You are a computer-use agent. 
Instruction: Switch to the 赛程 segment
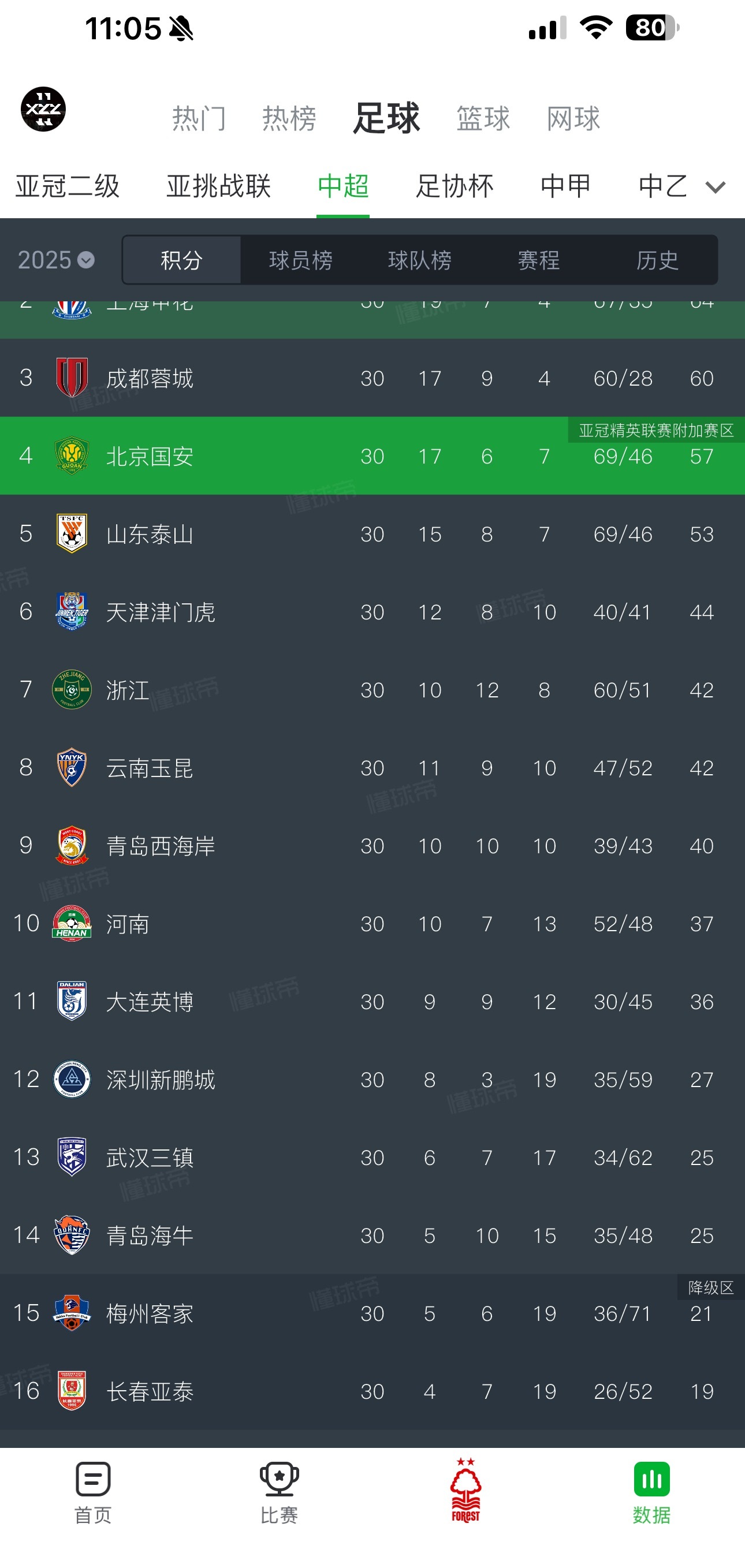539,260
